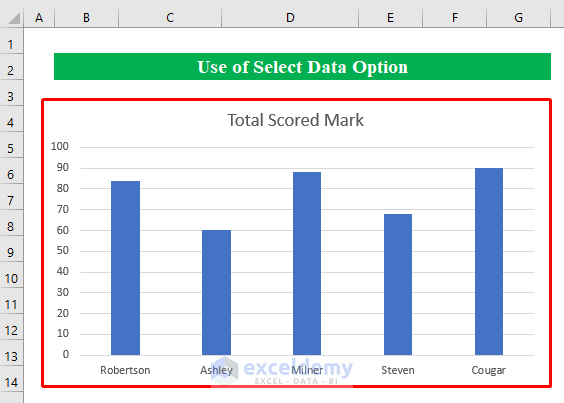564x403 pixels.
Task: Select column D header
Action: 290,18
